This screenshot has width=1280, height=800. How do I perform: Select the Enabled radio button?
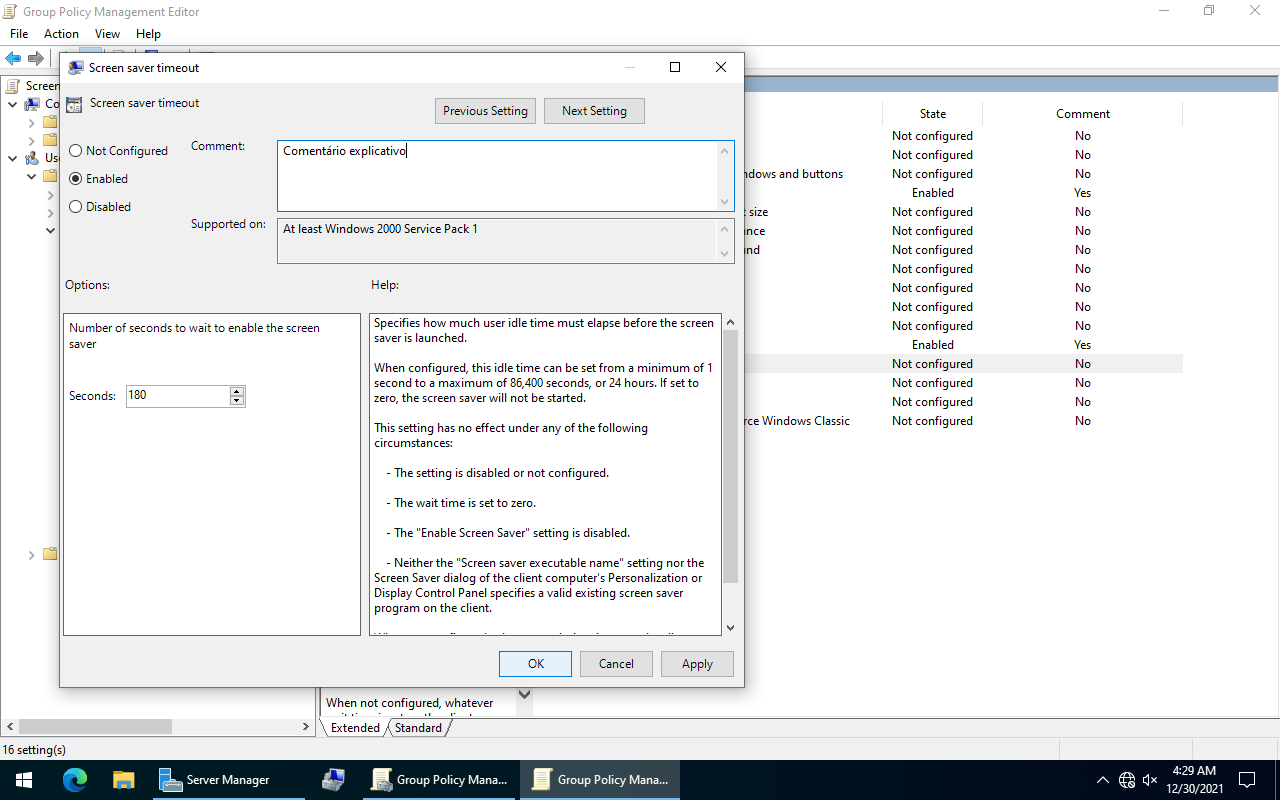click(76, 179)
